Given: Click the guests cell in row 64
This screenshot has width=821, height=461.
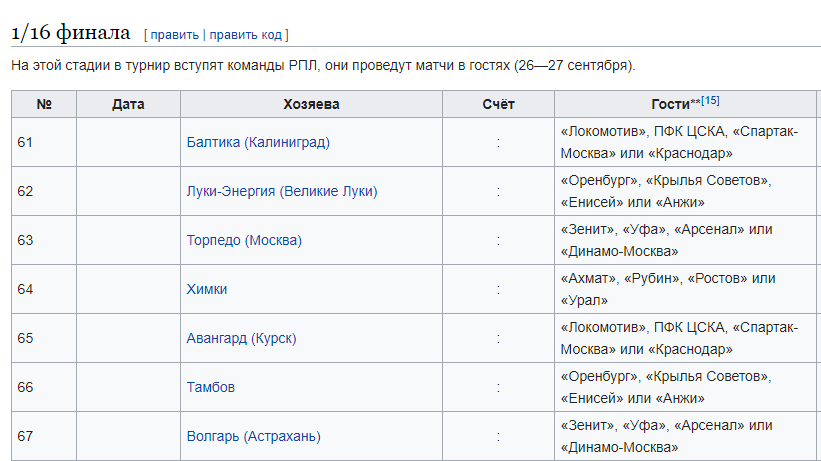Looking at the screenshot, I should [685, 289].
